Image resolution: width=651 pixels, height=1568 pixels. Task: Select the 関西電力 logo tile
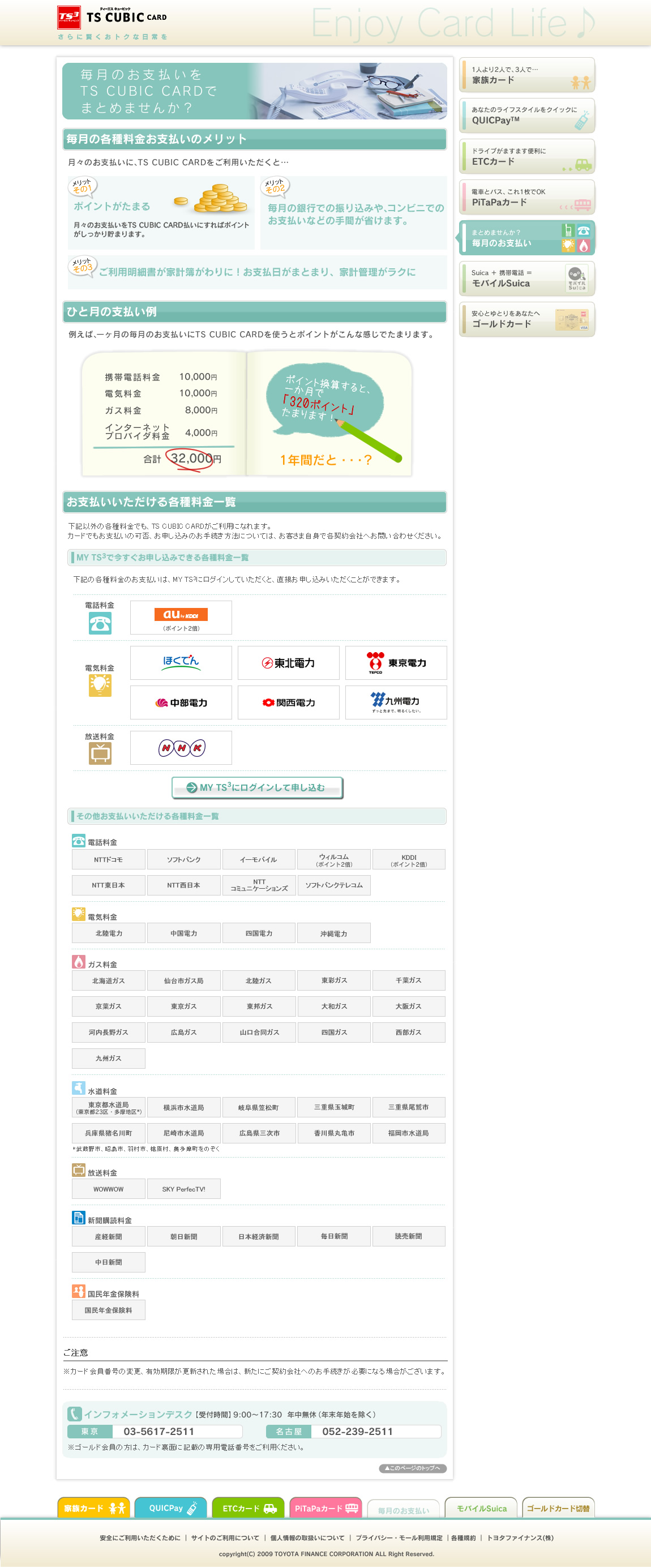[289, 702]
